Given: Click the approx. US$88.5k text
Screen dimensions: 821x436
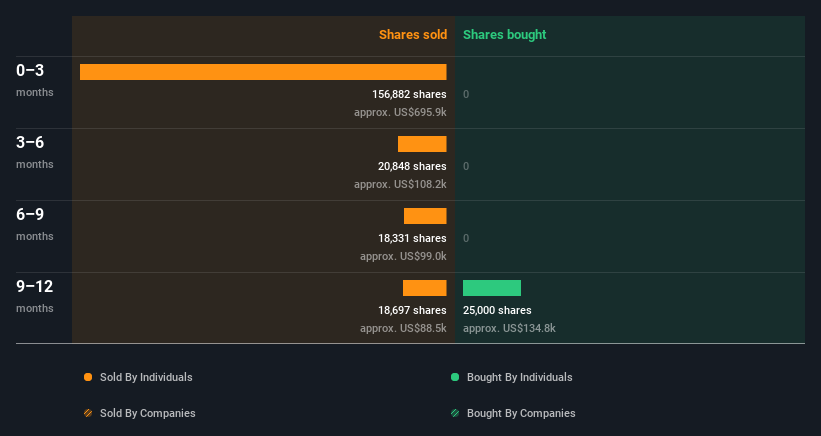Looking at the screenshot, I should 403,328.
